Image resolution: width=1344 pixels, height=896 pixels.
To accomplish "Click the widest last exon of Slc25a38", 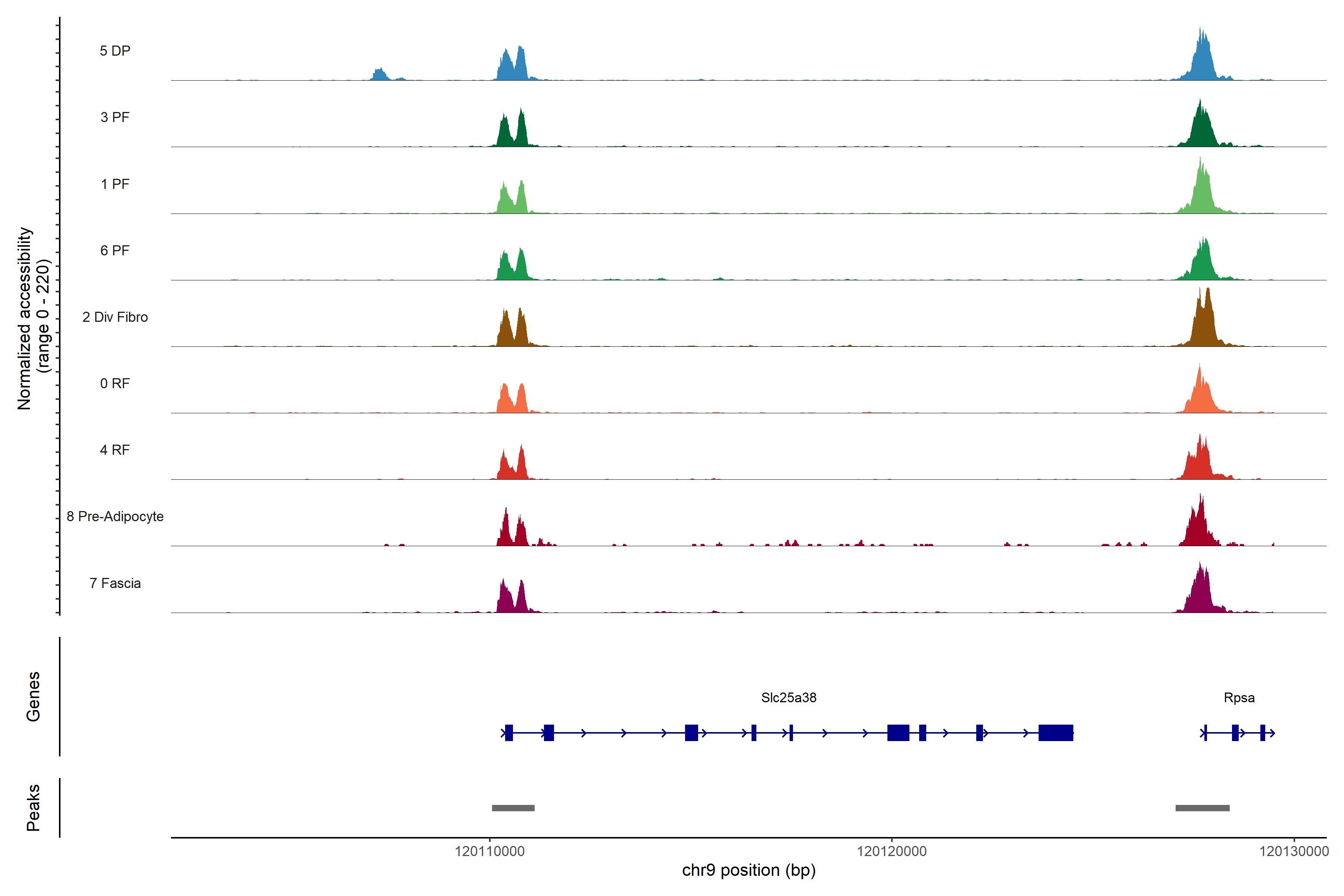I will (1055, 732).
